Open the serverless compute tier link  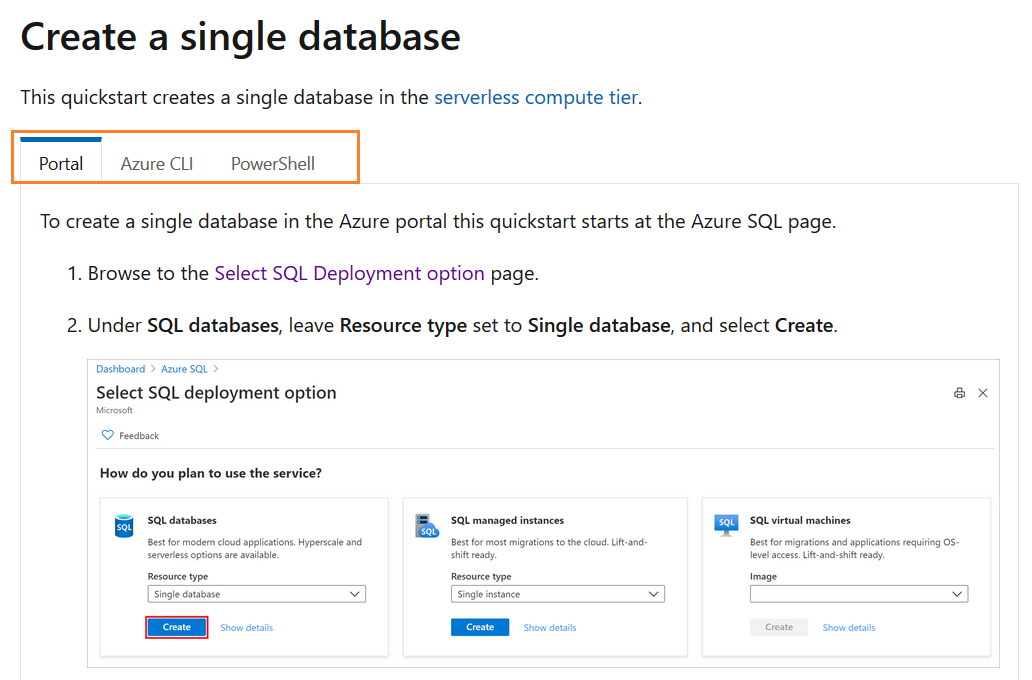[x=535, y=97]
